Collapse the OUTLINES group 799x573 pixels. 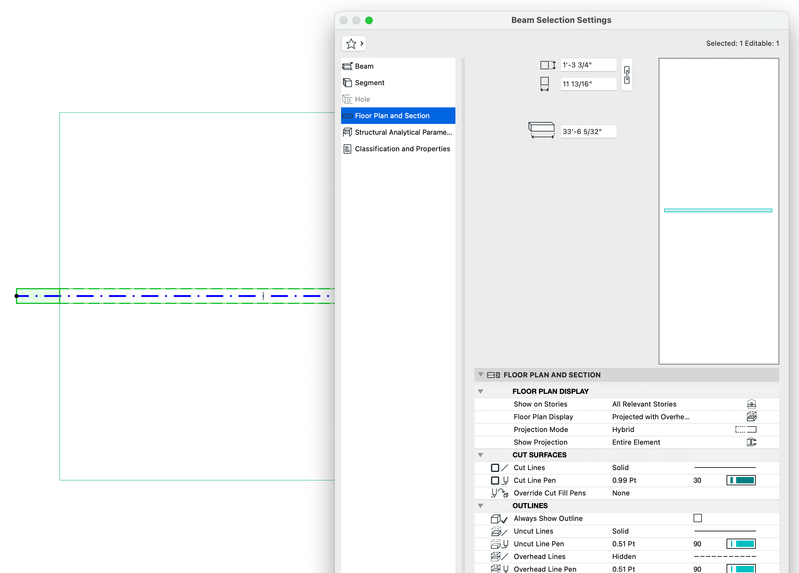click(x=480, y=506)
